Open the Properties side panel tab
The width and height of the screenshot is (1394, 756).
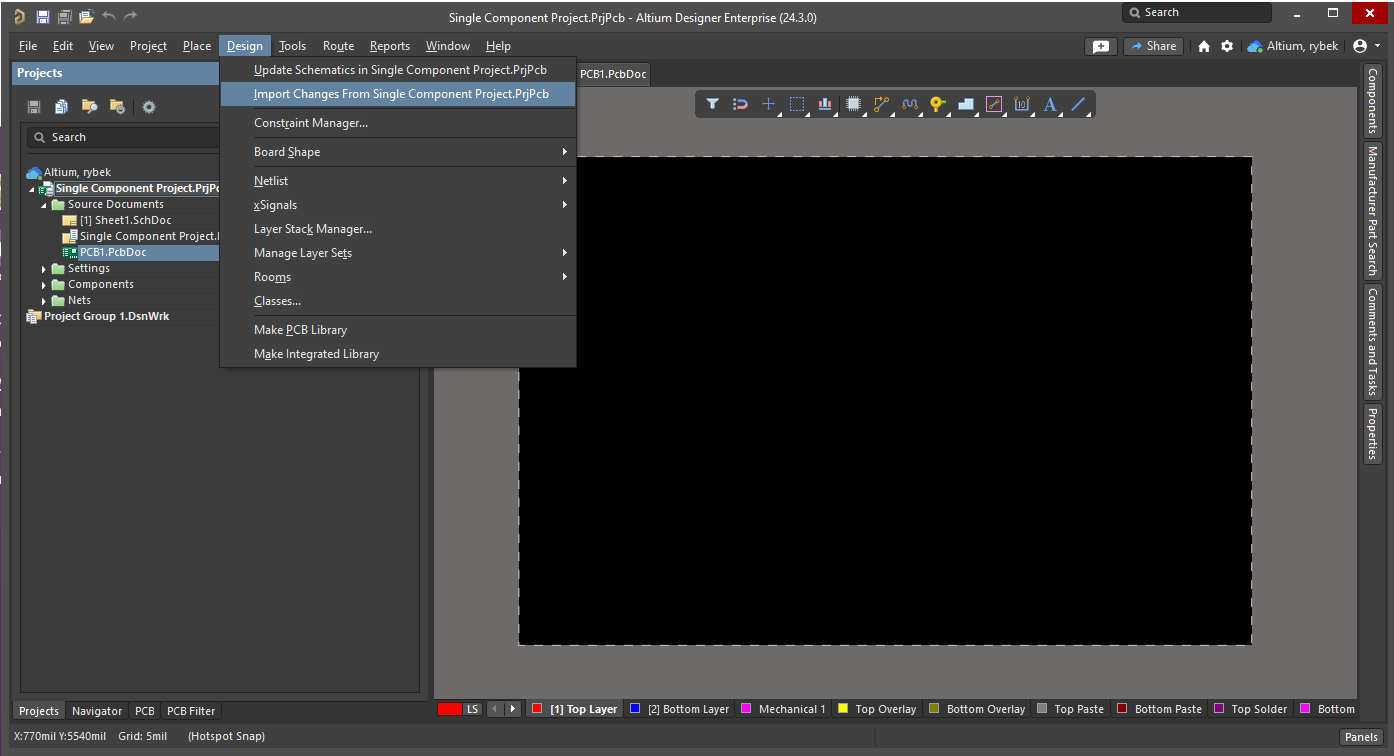point(1373,434)
